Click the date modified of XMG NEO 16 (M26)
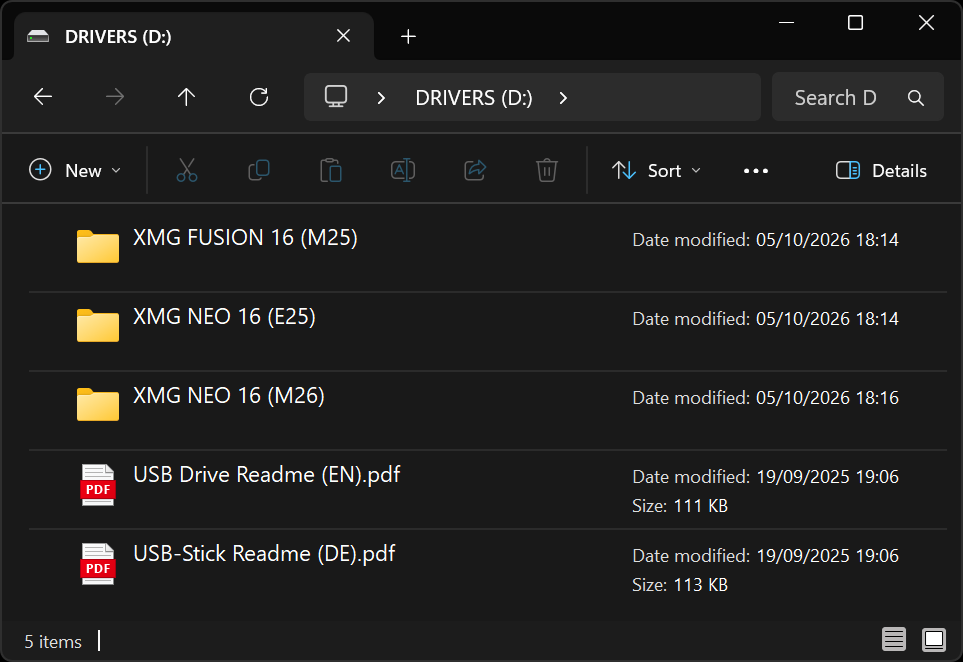 (x=765, y=398)
